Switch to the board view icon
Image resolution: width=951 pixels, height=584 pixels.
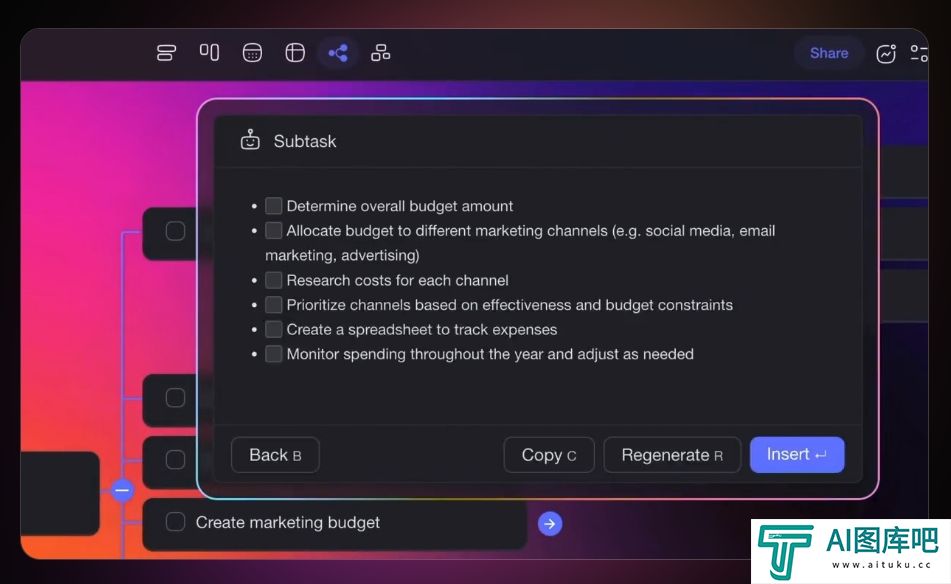pos(209,52)
